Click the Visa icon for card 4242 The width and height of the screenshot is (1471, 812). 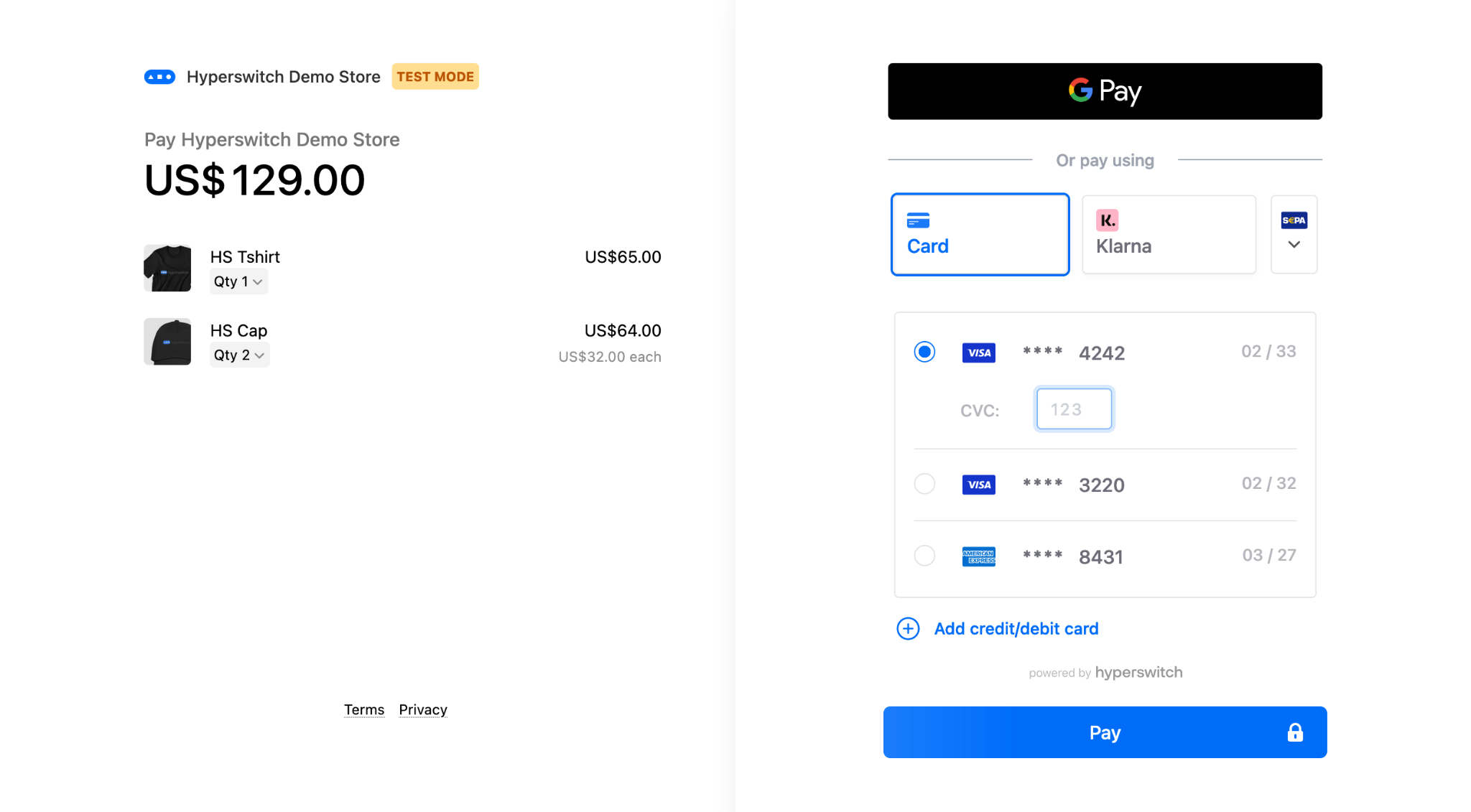[978, 353]
